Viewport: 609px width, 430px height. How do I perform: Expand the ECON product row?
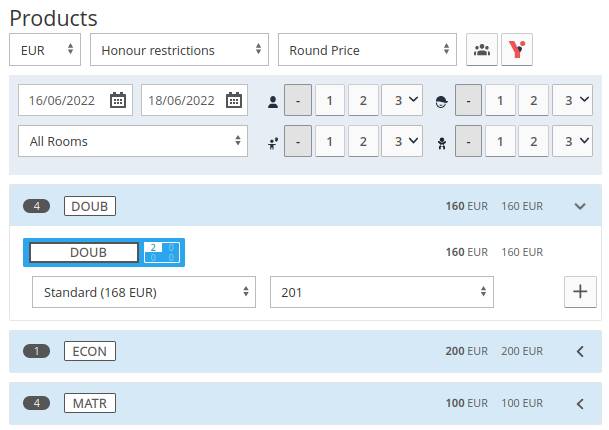pos(580,351)
